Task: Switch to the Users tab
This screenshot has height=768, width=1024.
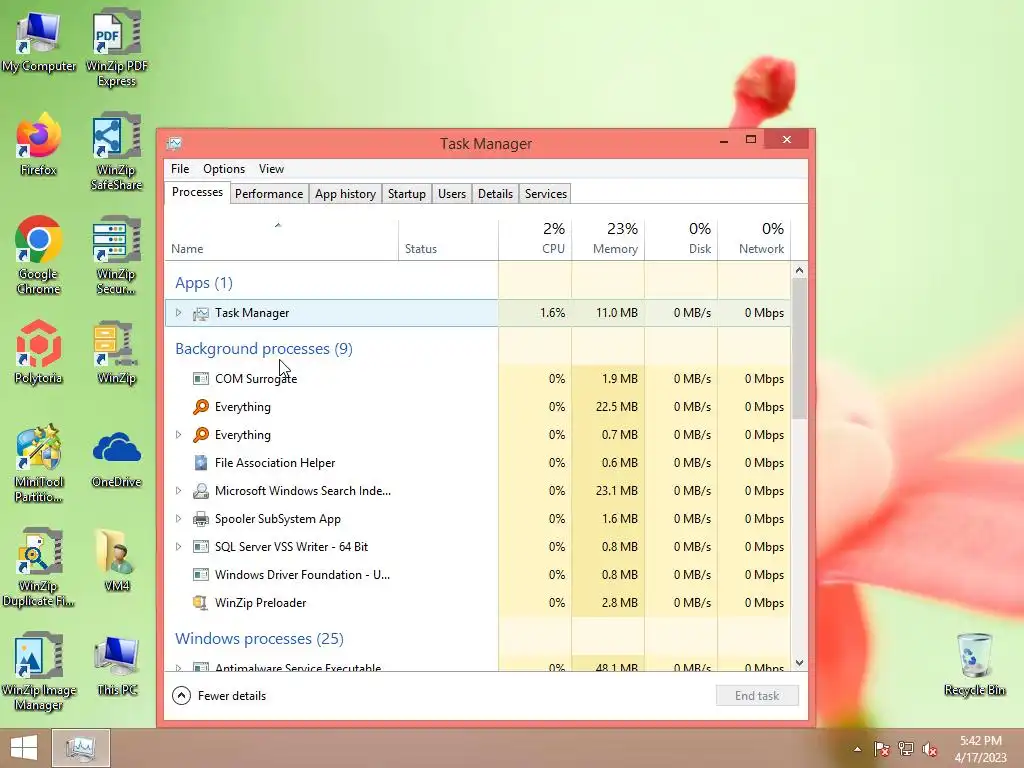Action: point(452,194)
